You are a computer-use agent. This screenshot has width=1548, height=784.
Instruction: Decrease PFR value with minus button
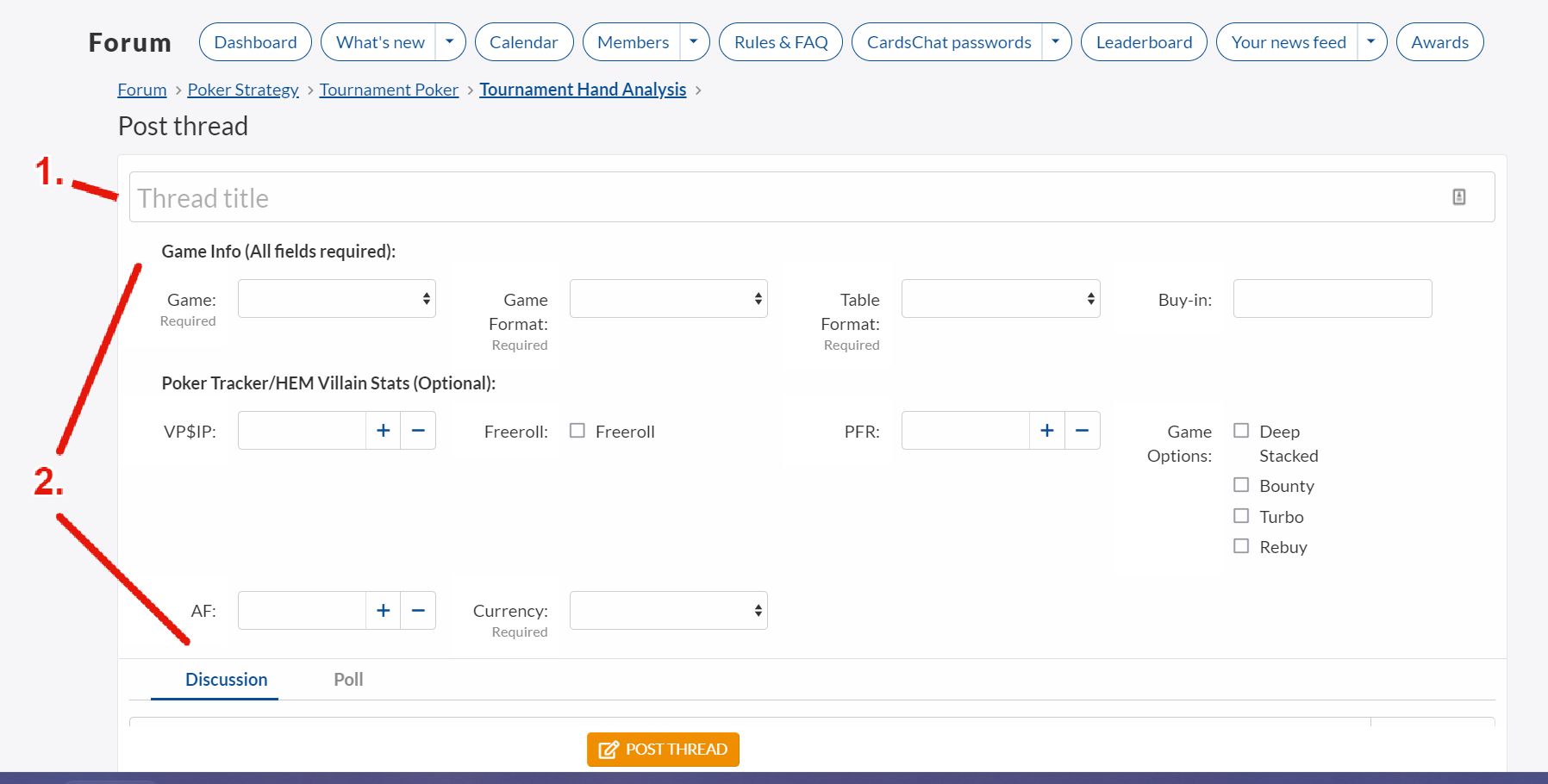click(x=1083, y=431)
